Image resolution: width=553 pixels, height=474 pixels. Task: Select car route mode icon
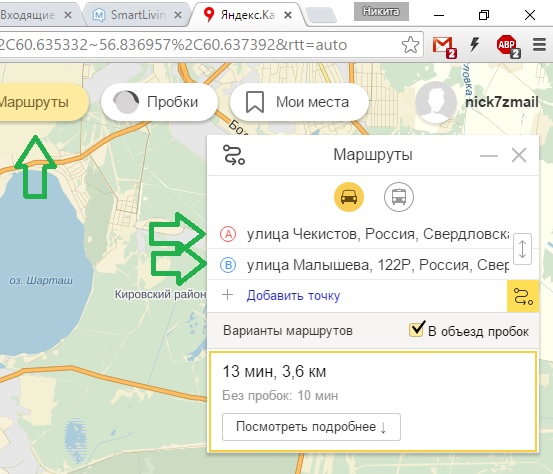(x=349, y=197)
